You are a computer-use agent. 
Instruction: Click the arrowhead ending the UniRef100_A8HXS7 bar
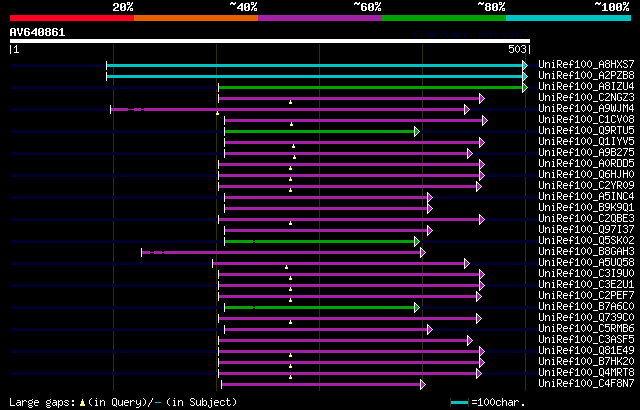click(x=525, y=65)
